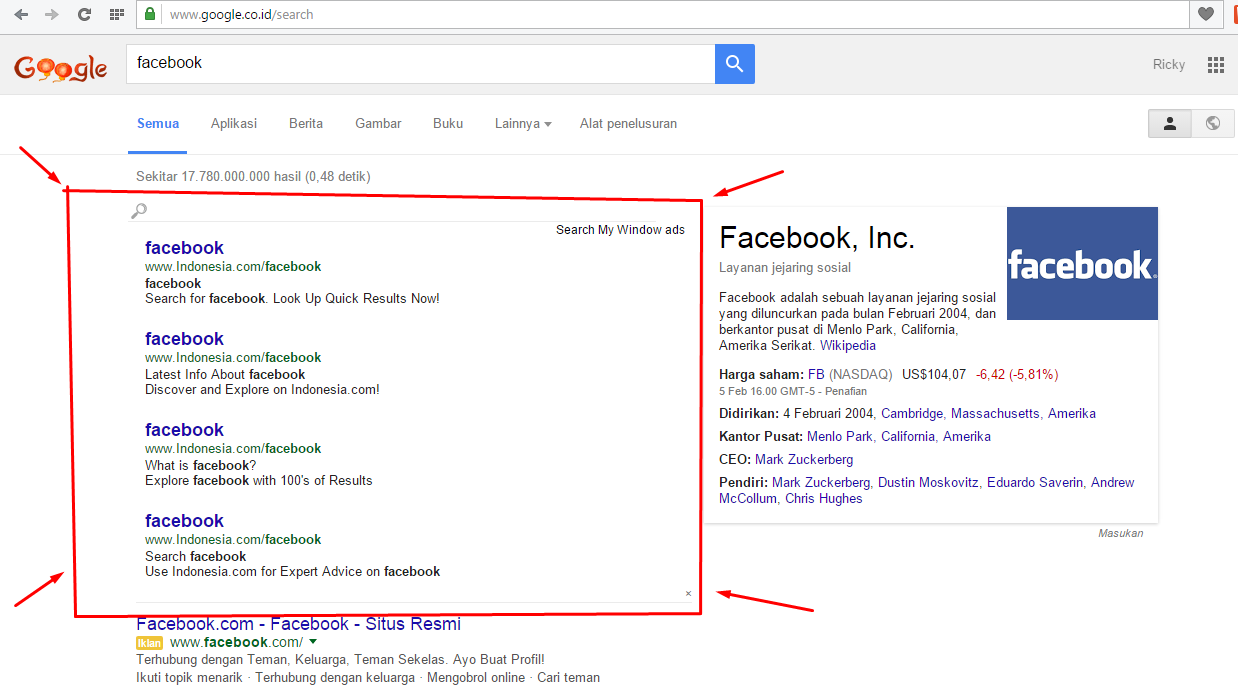Click the blue search magnifier button
The image size is (1238, 689).
point(735,64)
